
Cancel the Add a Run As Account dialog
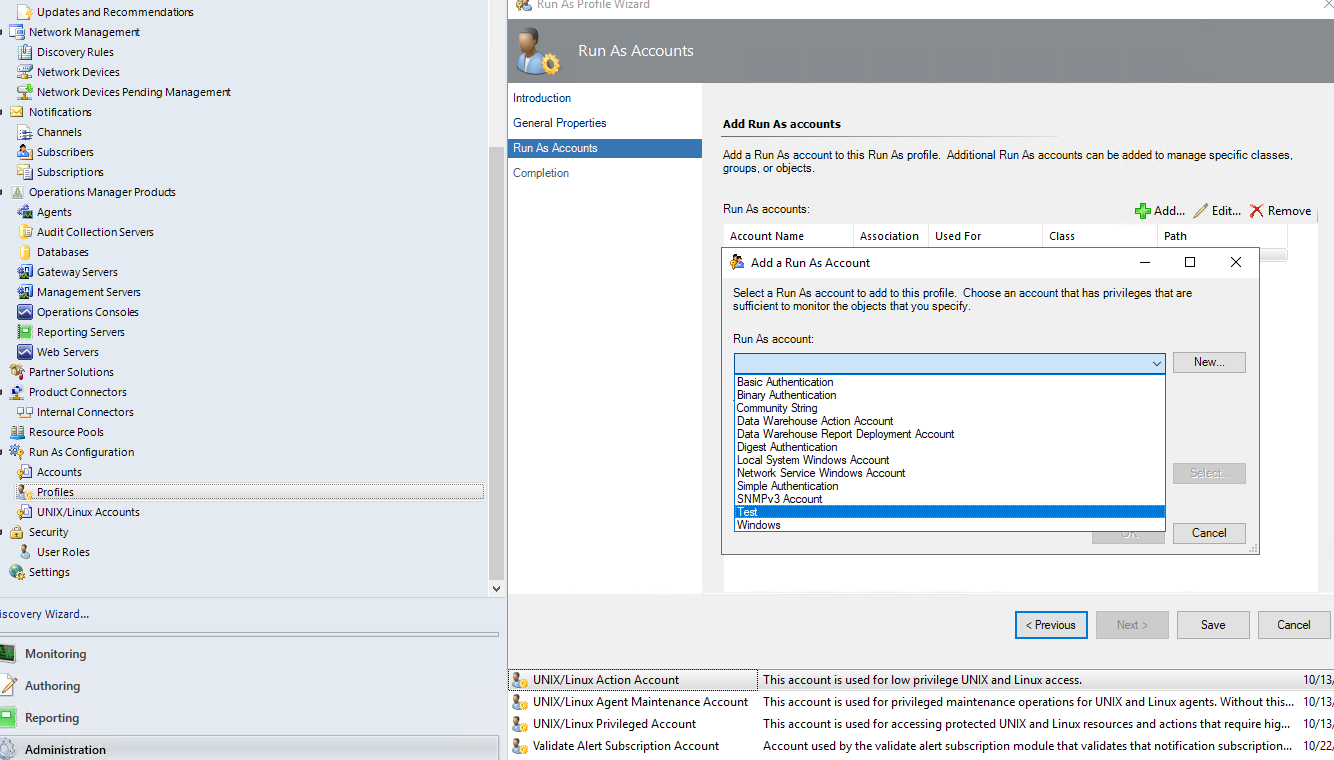[x=1209, y=533]
